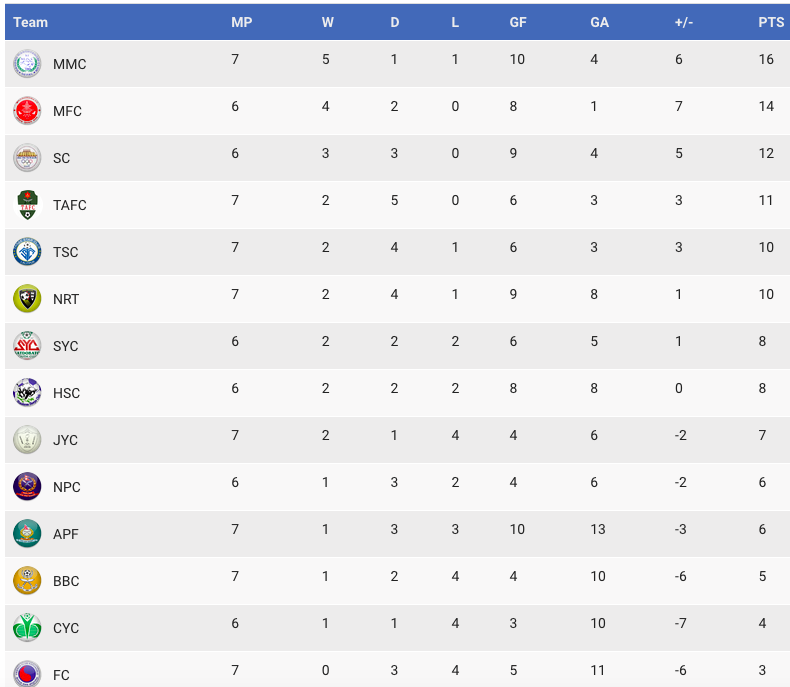Click the FC team name
The image size is (790, 687).
coord(61,675)
